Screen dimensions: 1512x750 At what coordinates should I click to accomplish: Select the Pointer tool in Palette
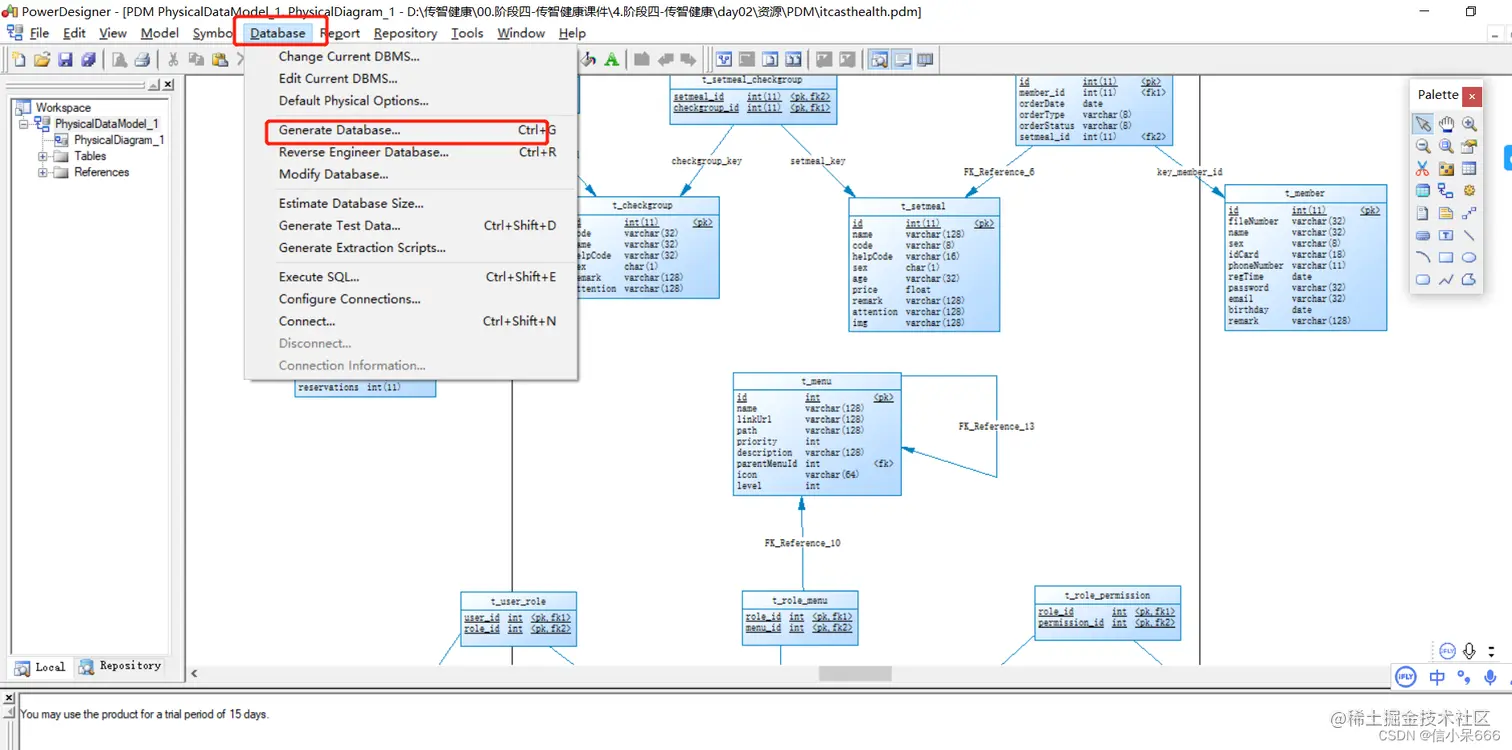1422,124
